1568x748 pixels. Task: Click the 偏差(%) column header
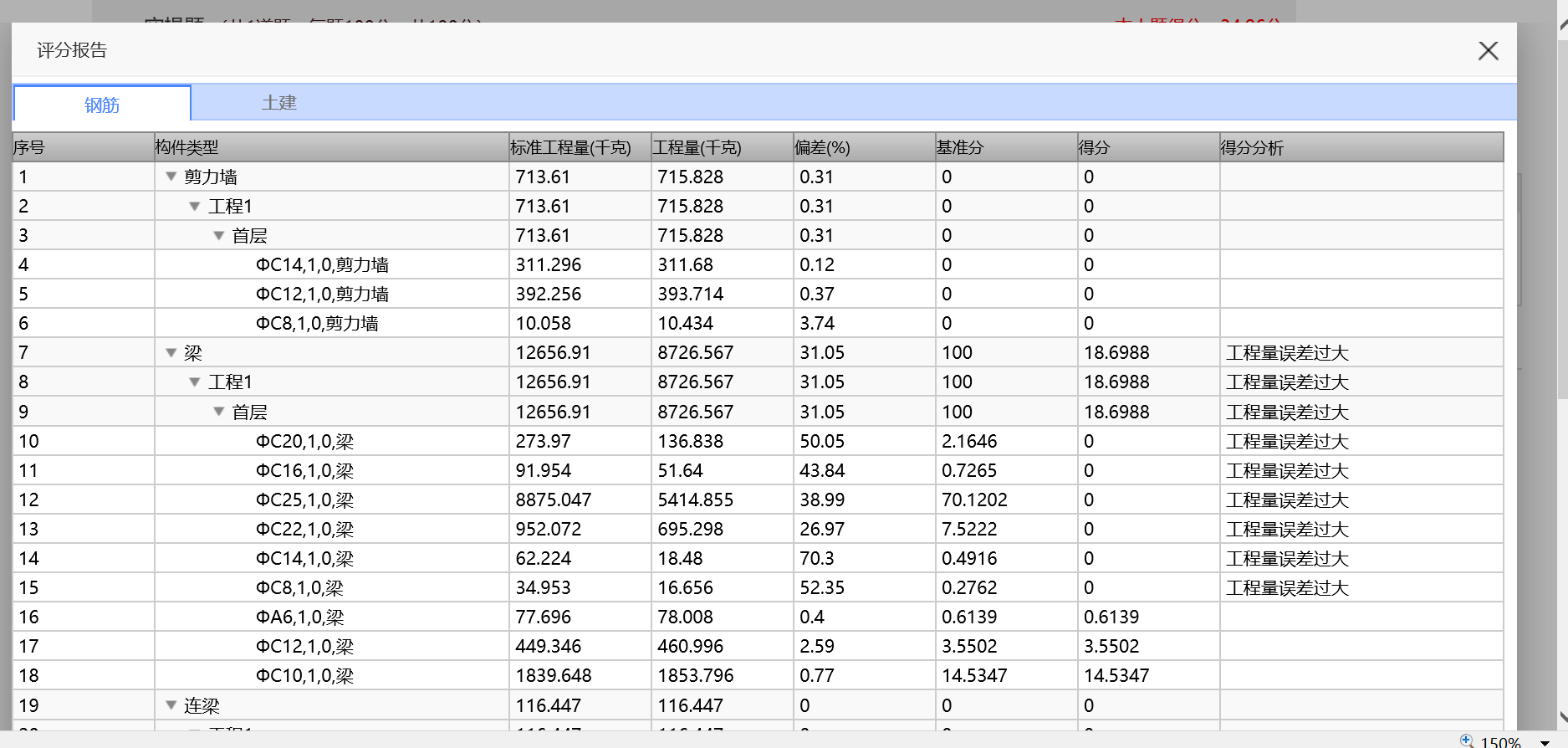(865, 147)
